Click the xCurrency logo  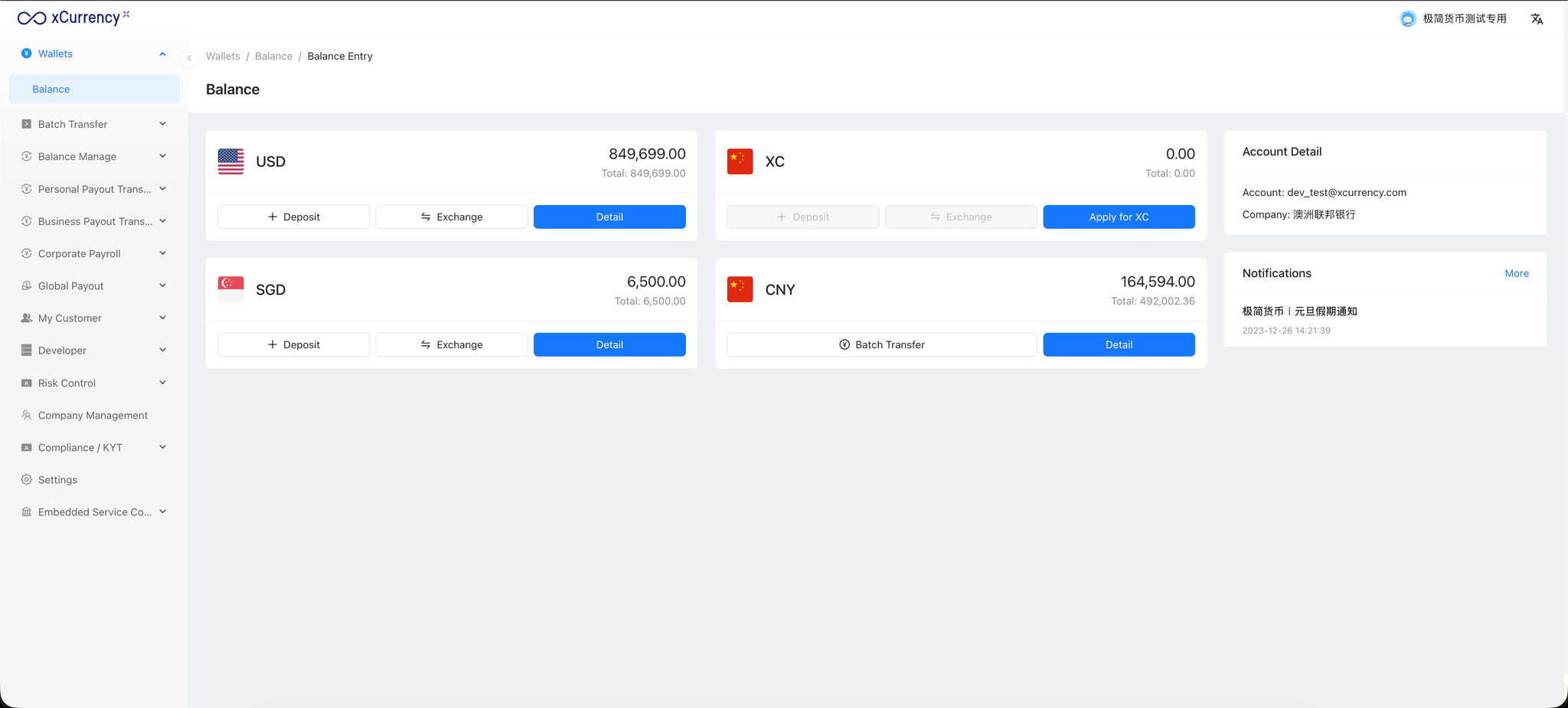coord(73,18)
